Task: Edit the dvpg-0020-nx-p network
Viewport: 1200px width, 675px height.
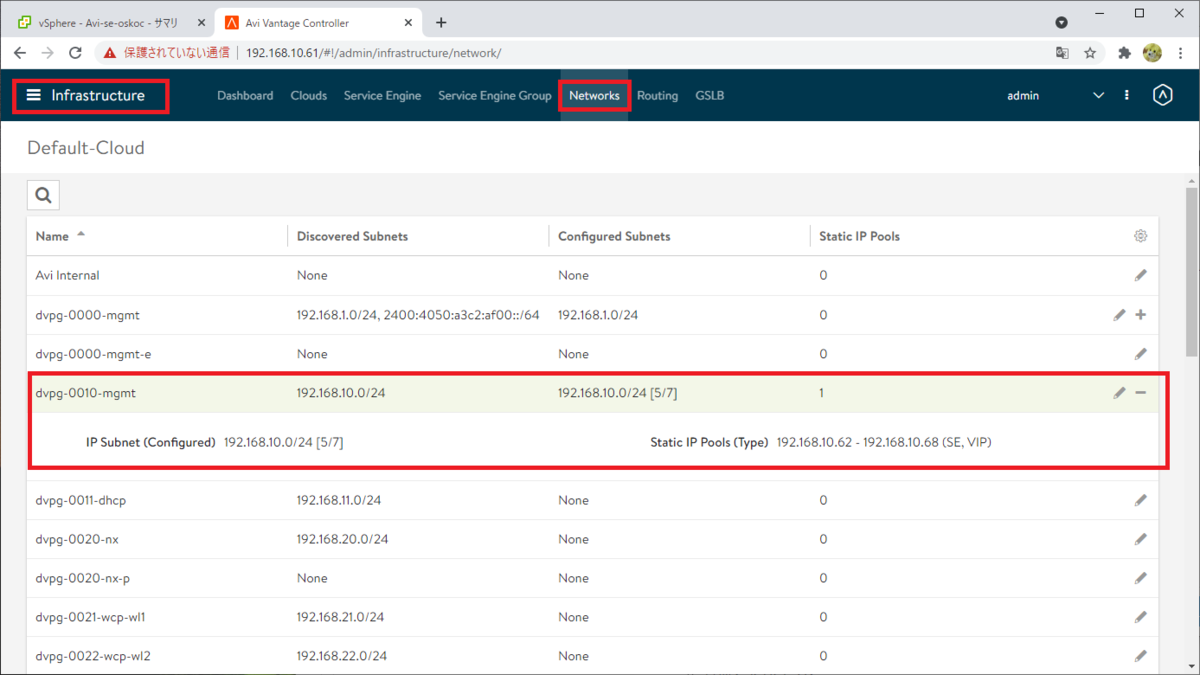Action: tap(1140, 578)
